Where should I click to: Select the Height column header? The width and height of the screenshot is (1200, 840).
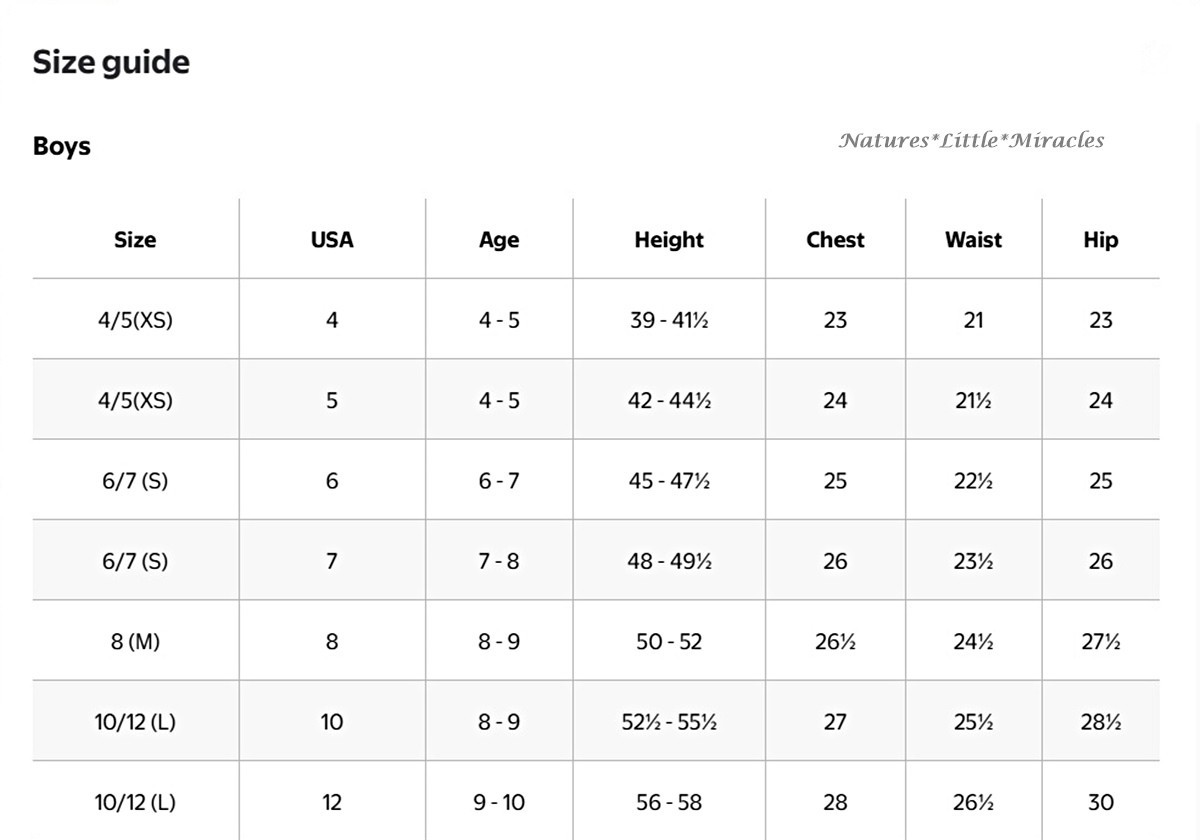tap(669, 240)
